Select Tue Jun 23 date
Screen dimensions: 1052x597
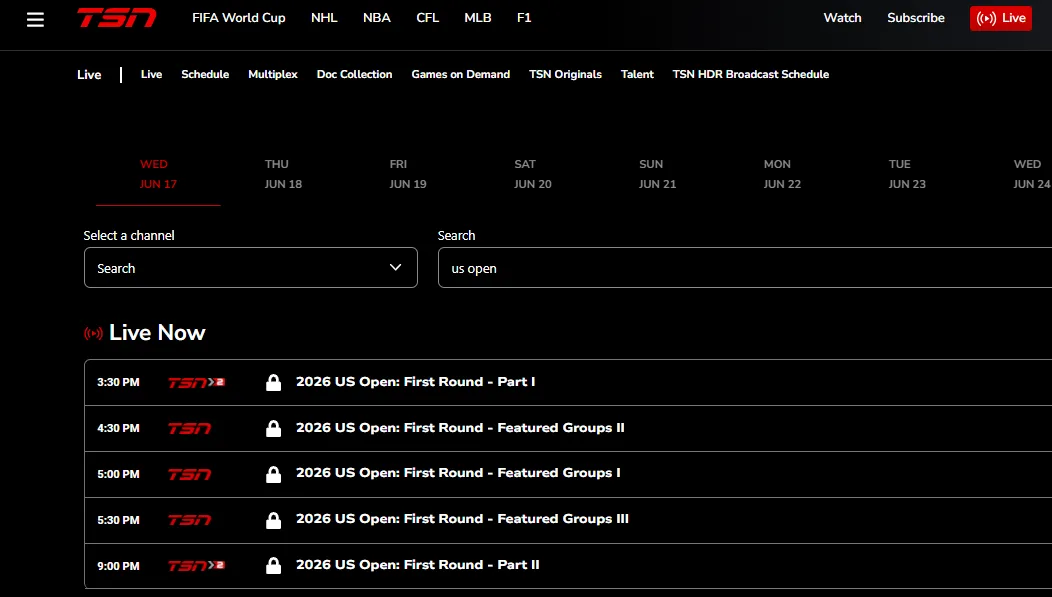click(907, 174)
